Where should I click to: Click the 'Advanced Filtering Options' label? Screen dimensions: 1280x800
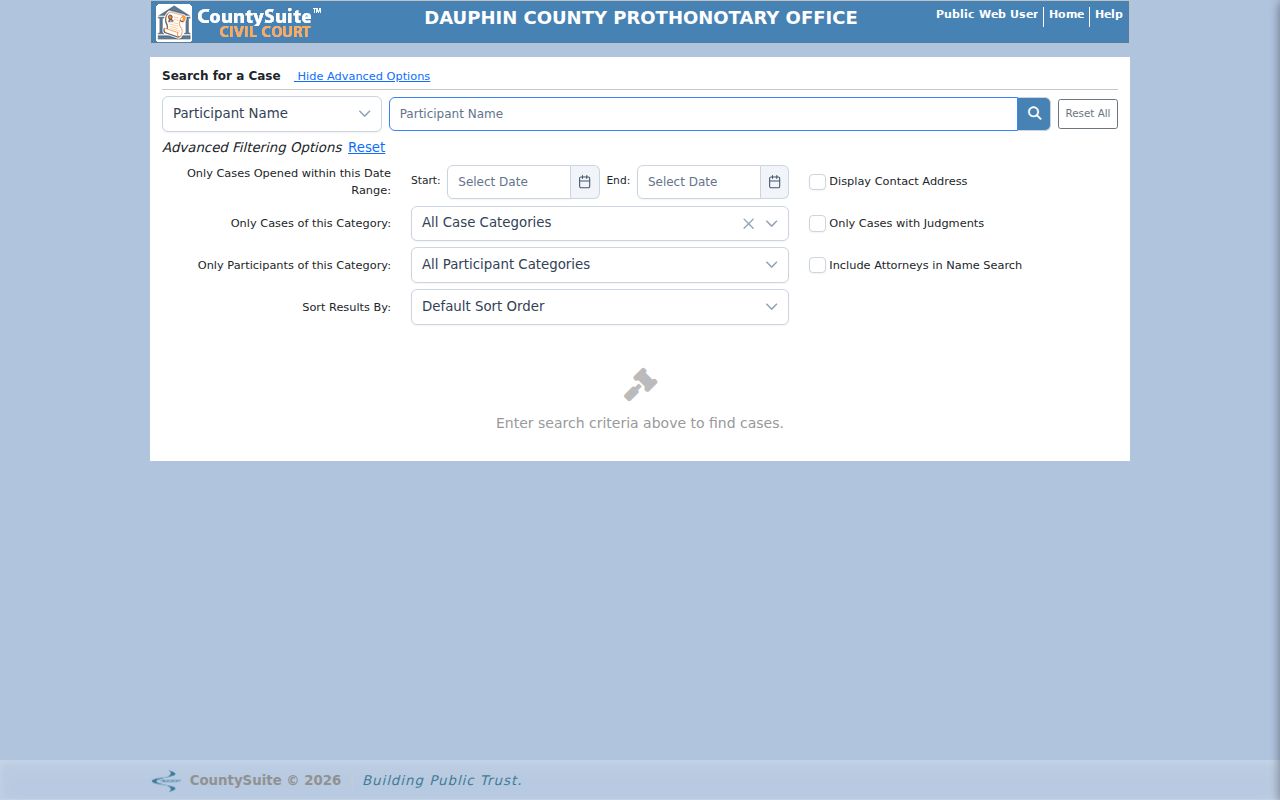coord(252,148)
